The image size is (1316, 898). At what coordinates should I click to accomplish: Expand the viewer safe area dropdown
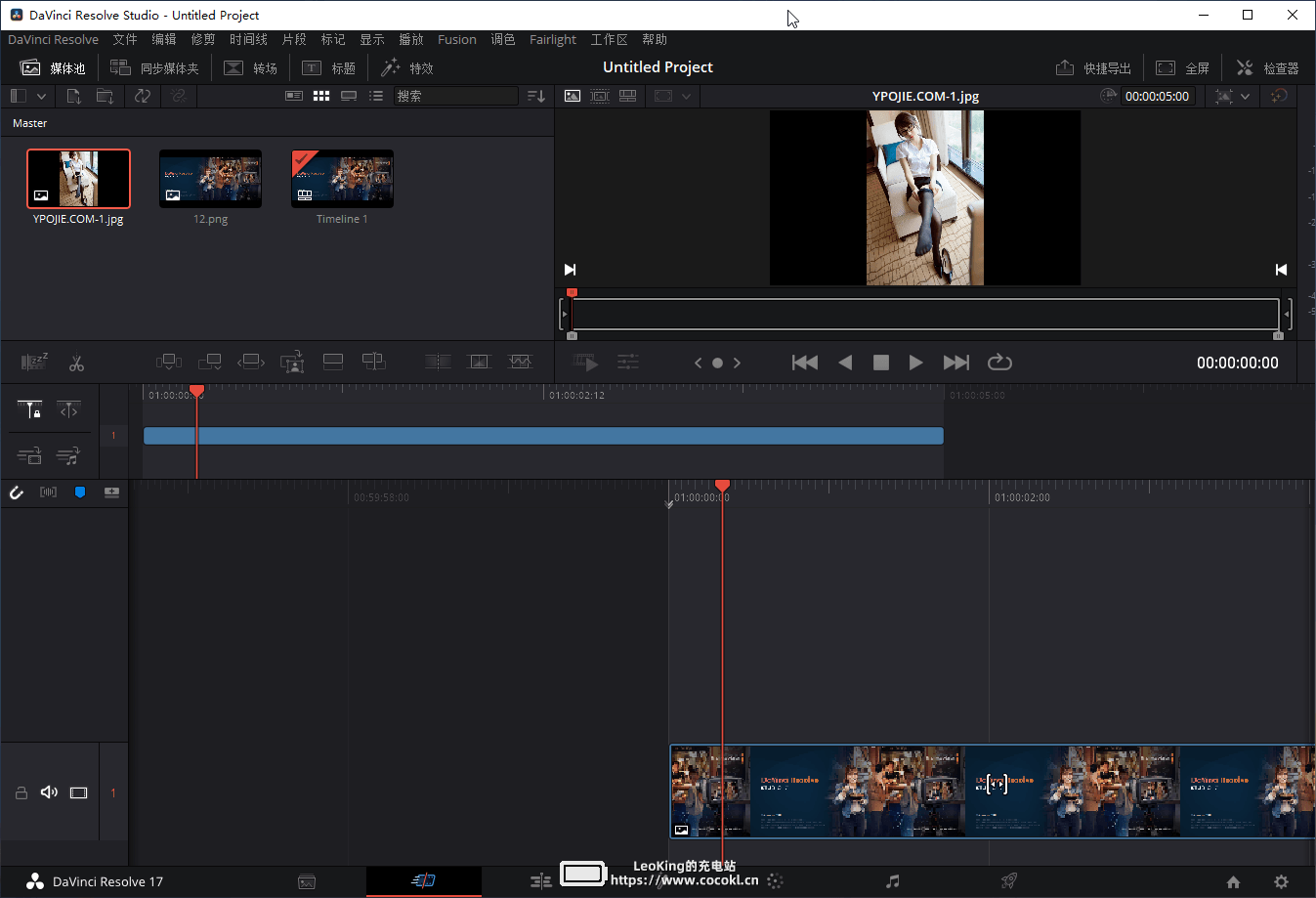point(686,96)
